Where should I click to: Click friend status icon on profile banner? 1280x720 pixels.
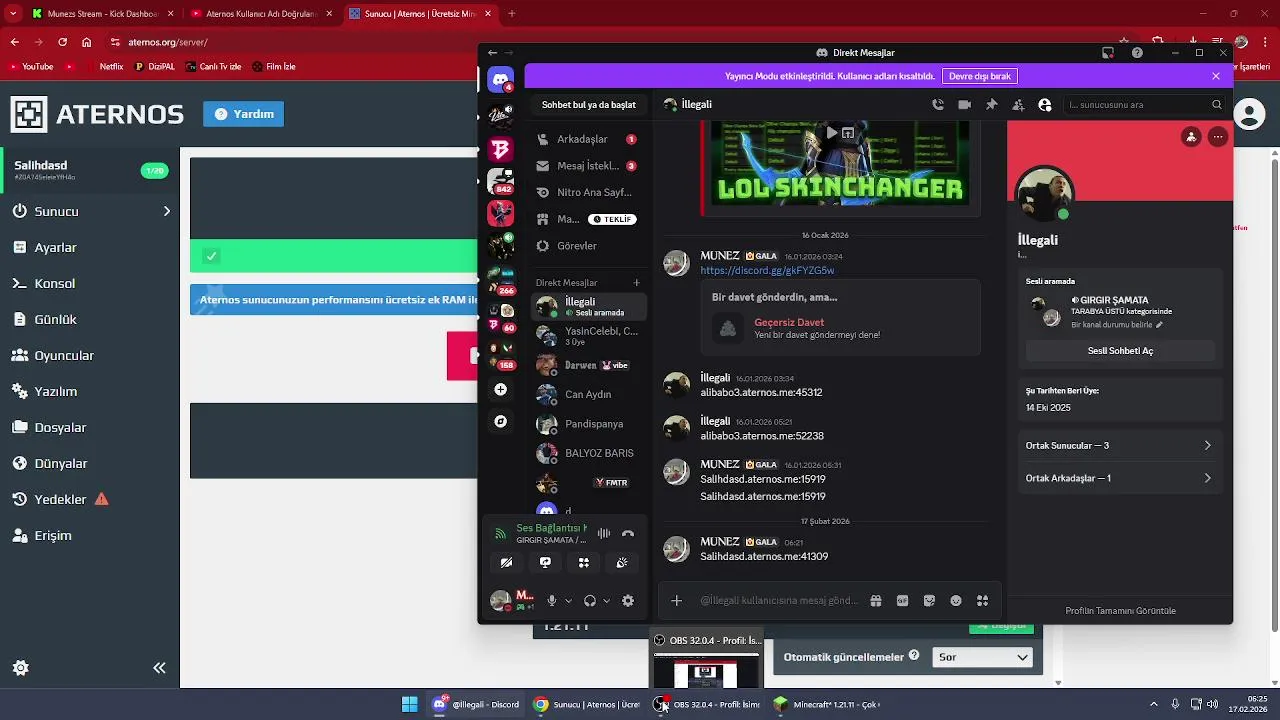[x=1190, y=137]
